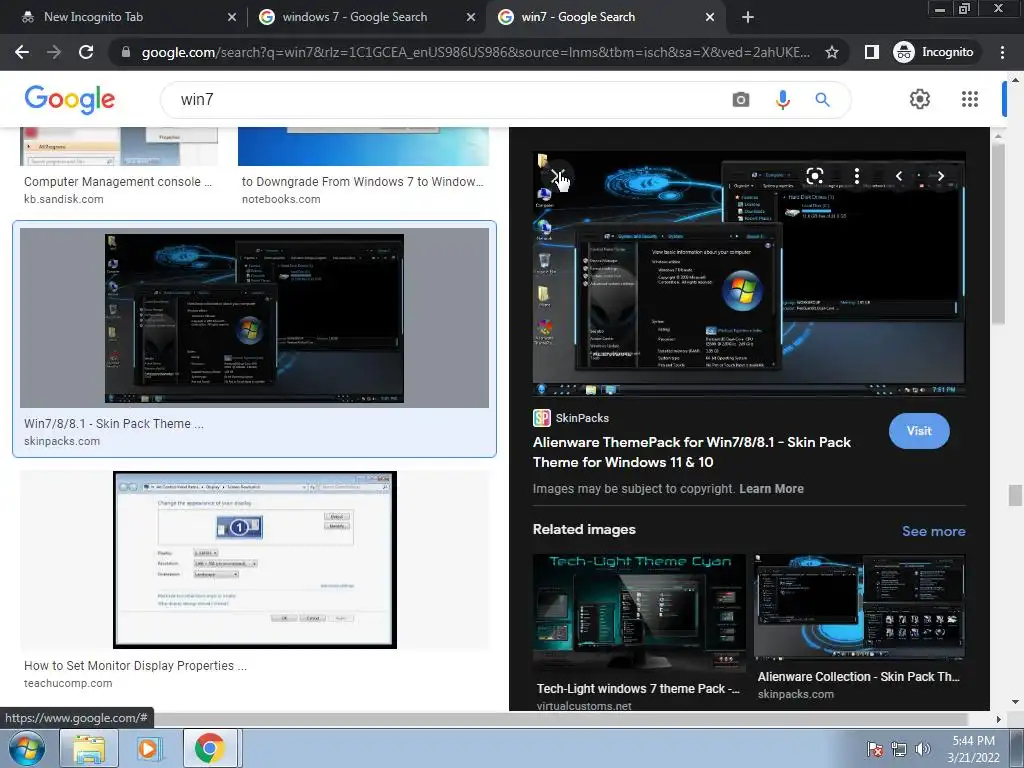
Task: Open the Windows Start menu
Action: 26,748
